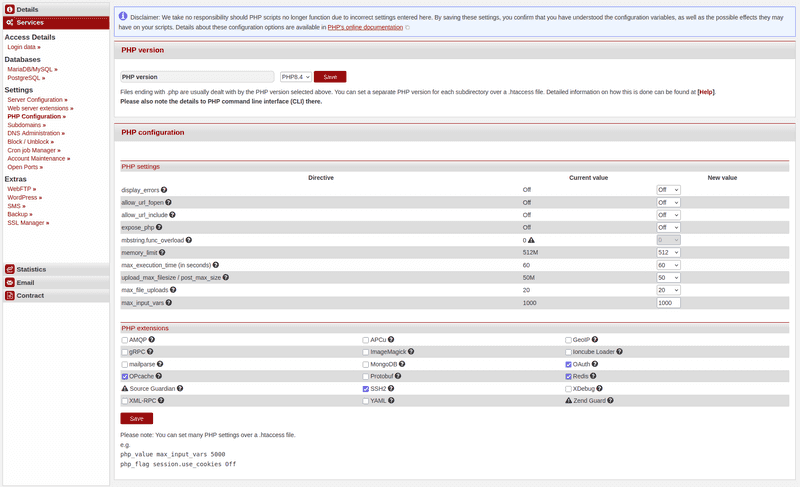Open memory_limit new value dropdown
Viewport: 800px width, 487px height.
pyautogui.click(x=667, y=252)
